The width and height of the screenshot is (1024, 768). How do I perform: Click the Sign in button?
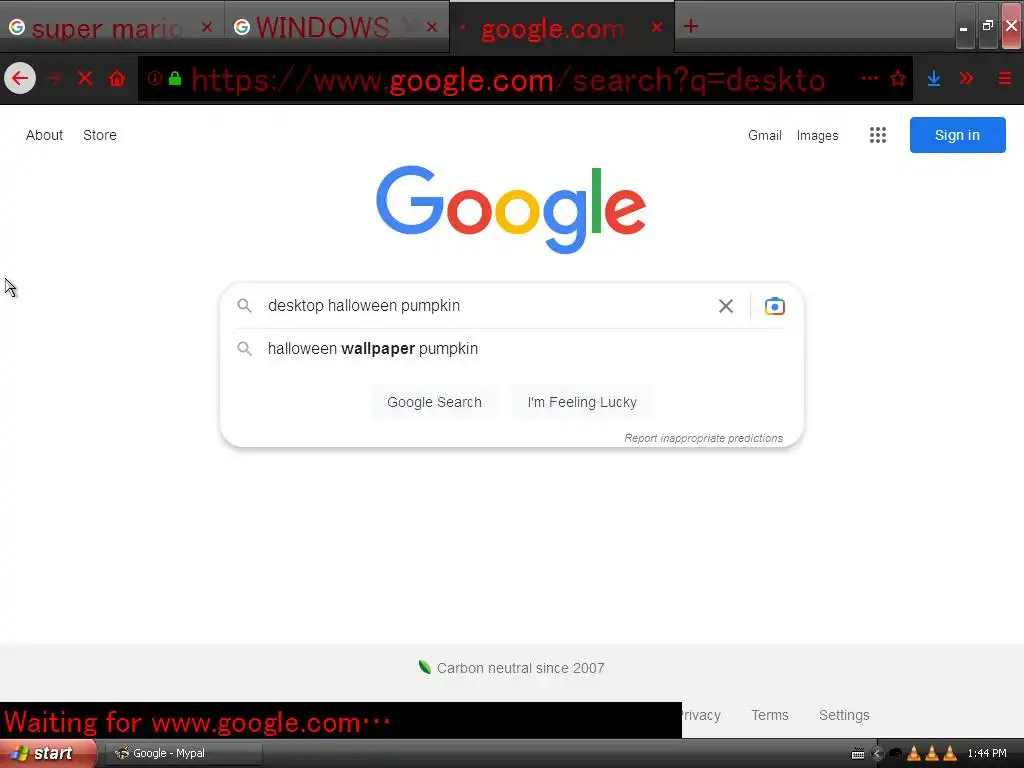[x=957, y=135]
